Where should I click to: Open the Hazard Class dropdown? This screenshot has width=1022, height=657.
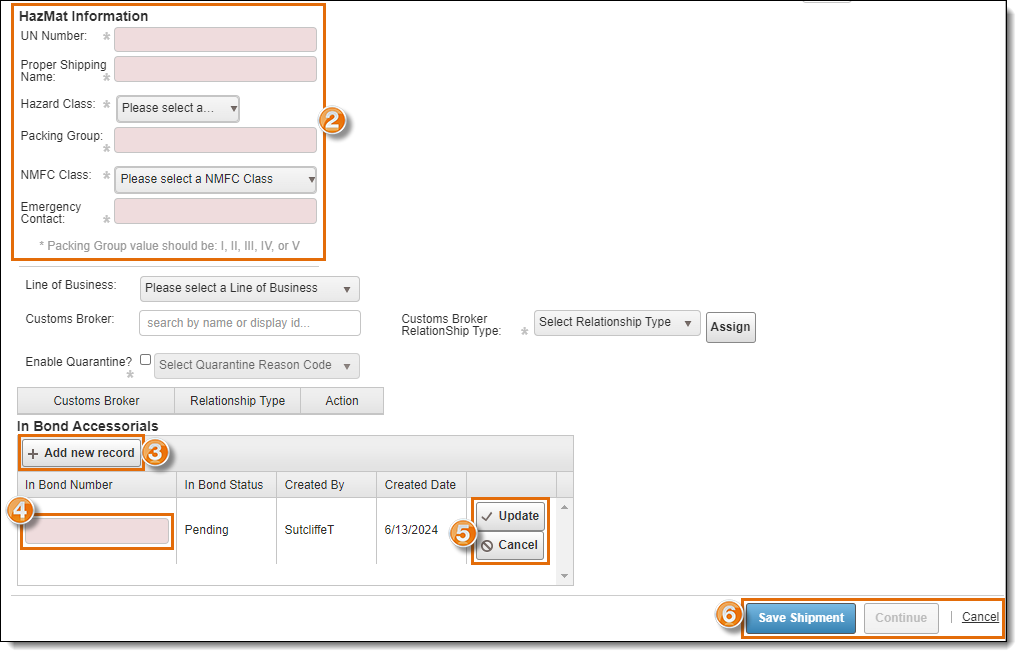[x=178, y=108]
